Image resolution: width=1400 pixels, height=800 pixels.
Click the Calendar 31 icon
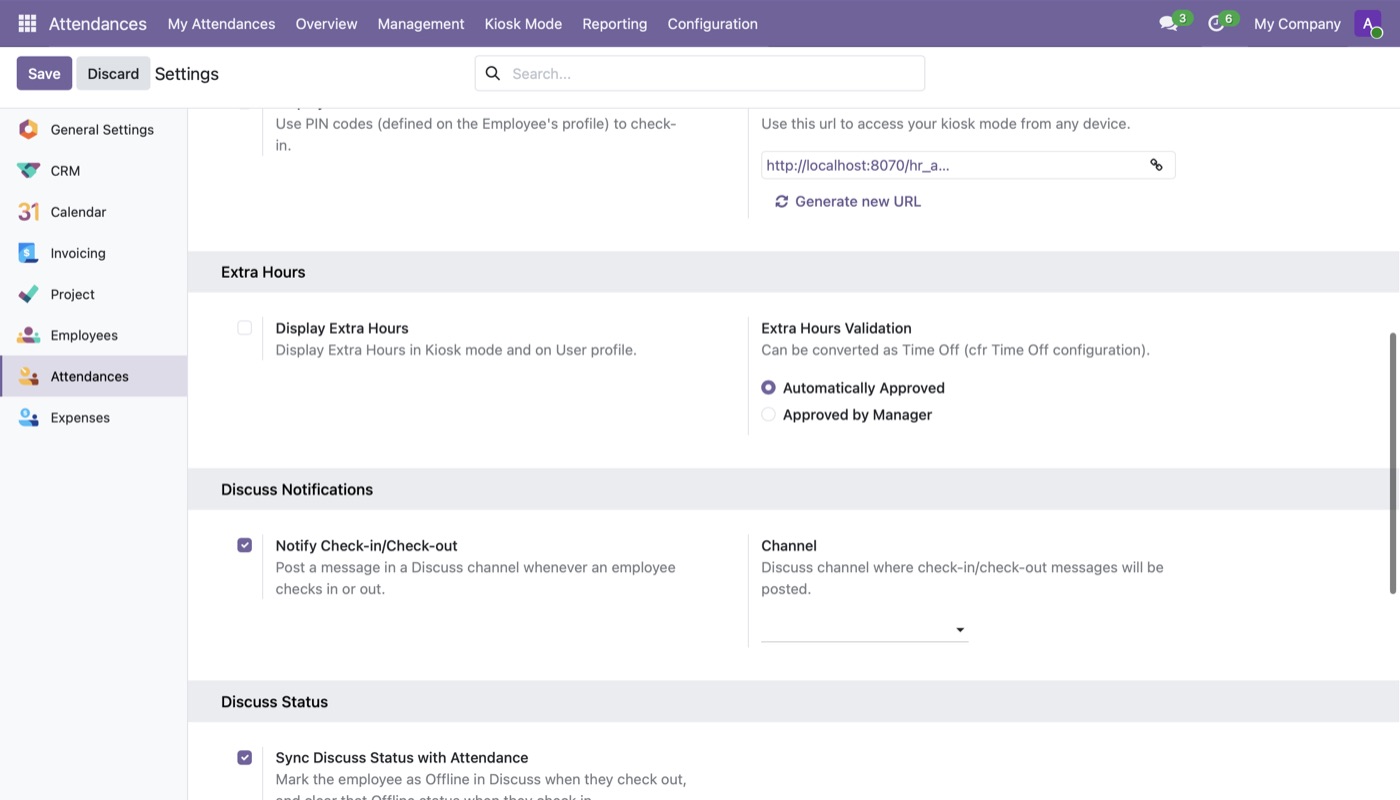tap(28, 211)
